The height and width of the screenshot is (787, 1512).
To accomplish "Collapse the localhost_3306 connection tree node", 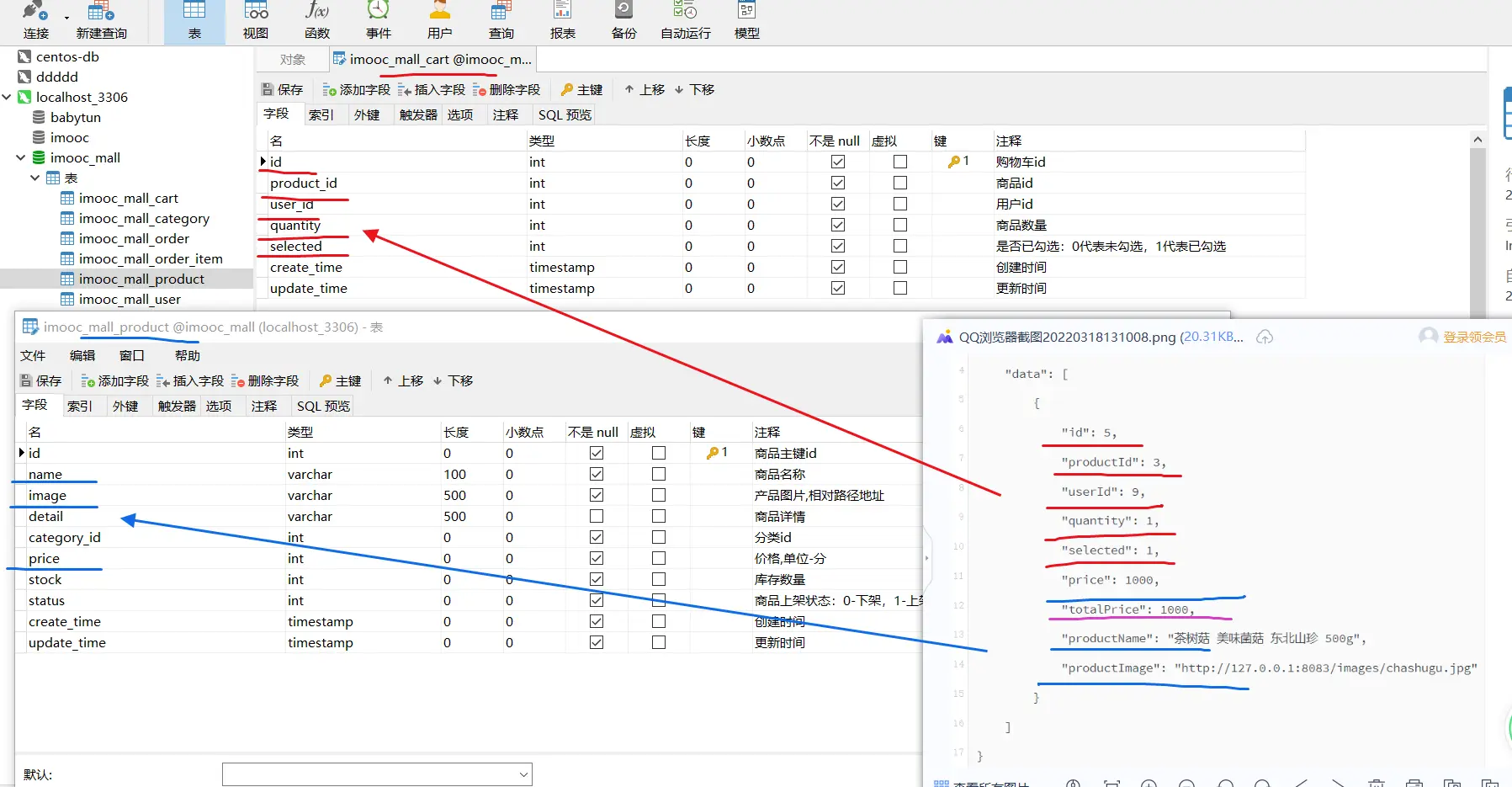I will pyautogui.click(x=7, y=97).
